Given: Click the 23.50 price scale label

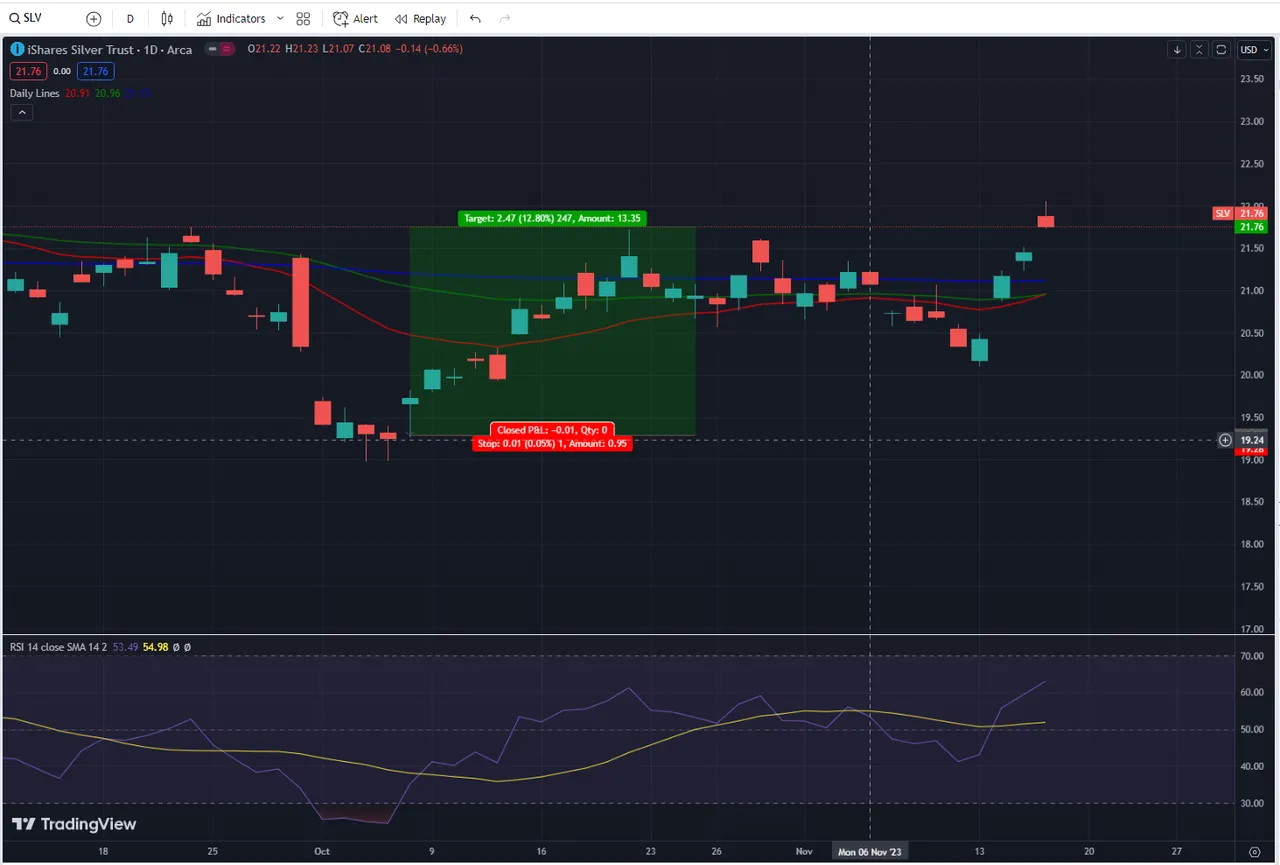Looking at the screenshot, I should tap(1251, 79).
